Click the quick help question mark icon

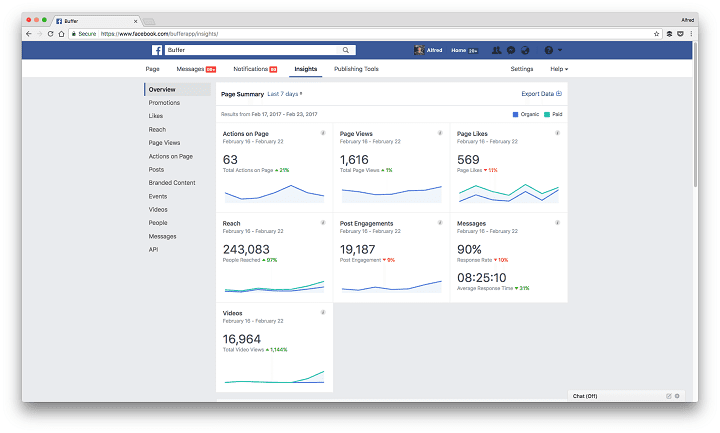tap(548, 50)
